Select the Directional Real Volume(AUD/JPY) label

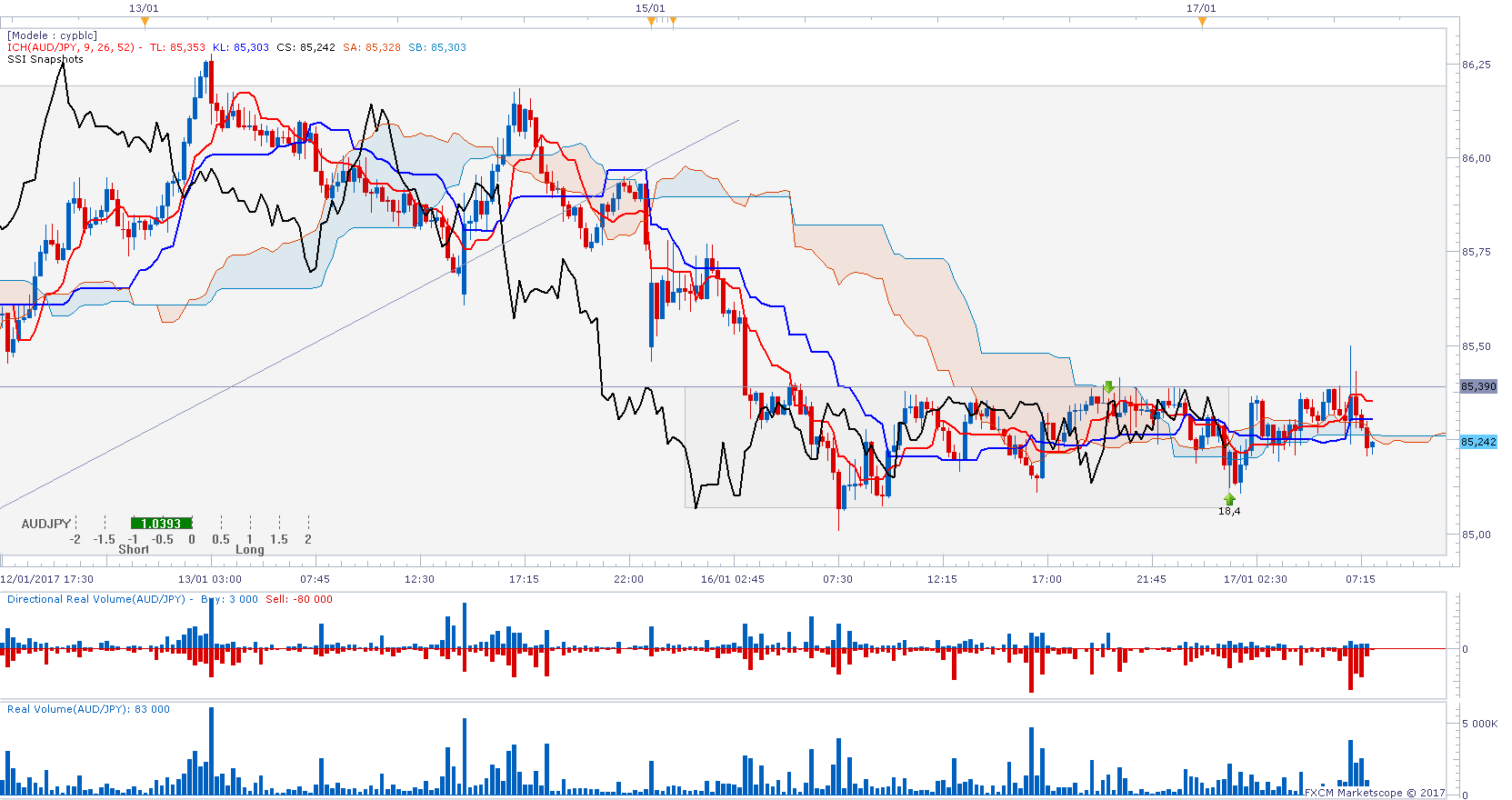pos(95,599)
